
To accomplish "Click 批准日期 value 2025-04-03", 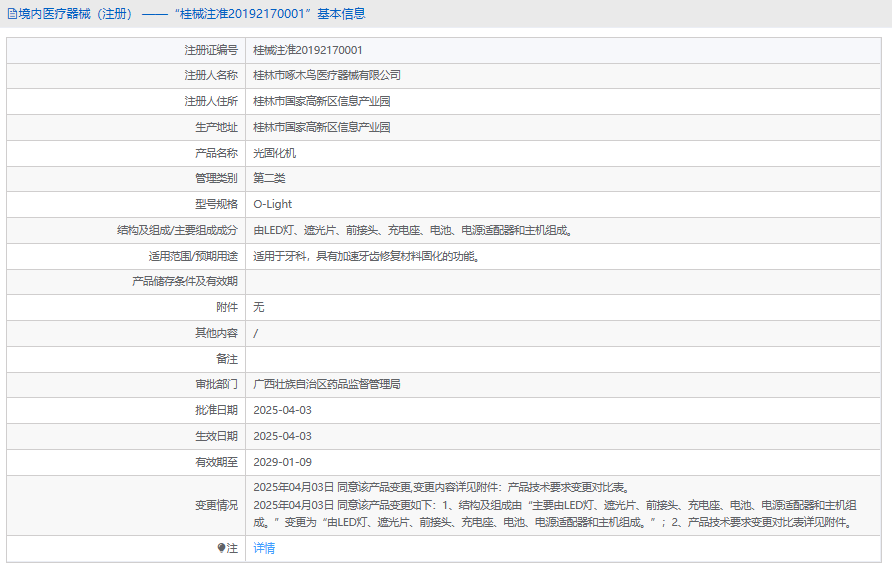I will 282,410.
